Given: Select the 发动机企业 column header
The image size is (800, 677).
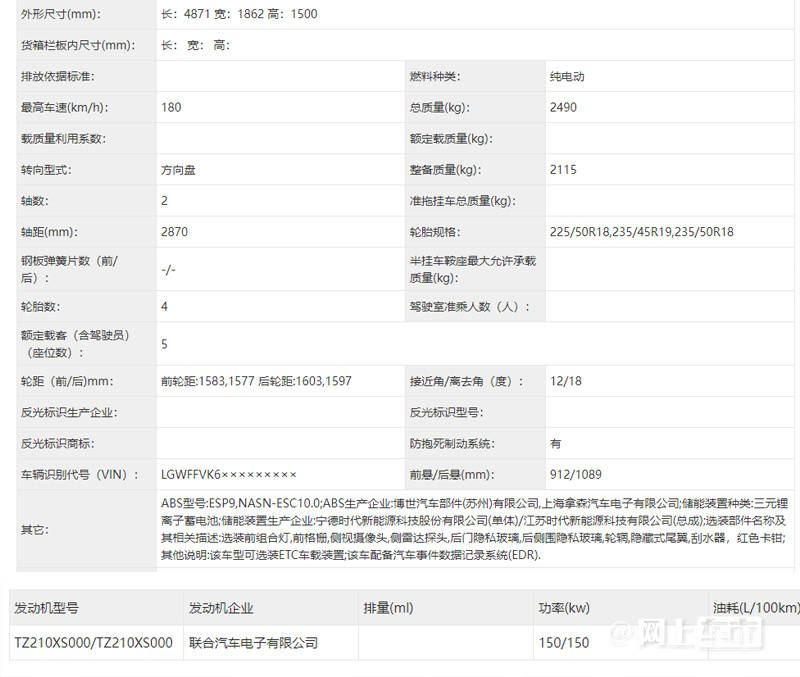Looking at the screenshot, I should pos(221,608).
